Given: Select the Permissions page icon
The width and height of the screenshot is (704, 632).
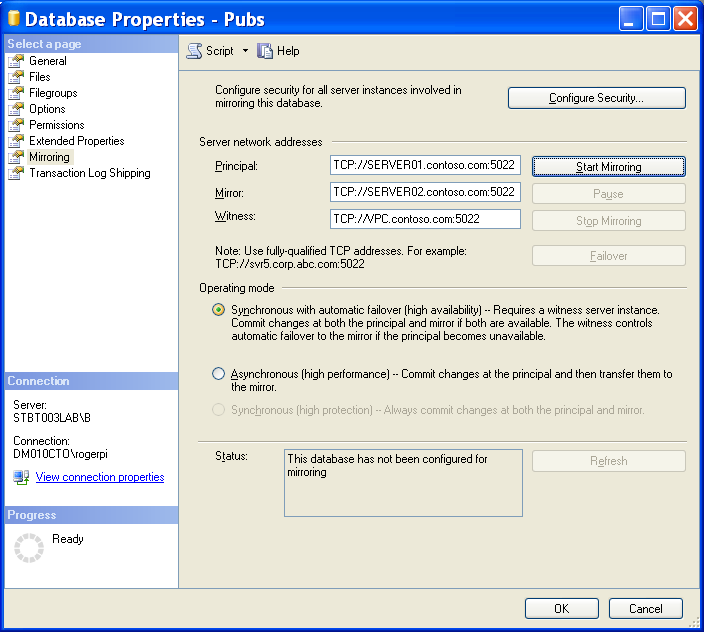Looking at the screenshot, I should click(x=15, y=125).
